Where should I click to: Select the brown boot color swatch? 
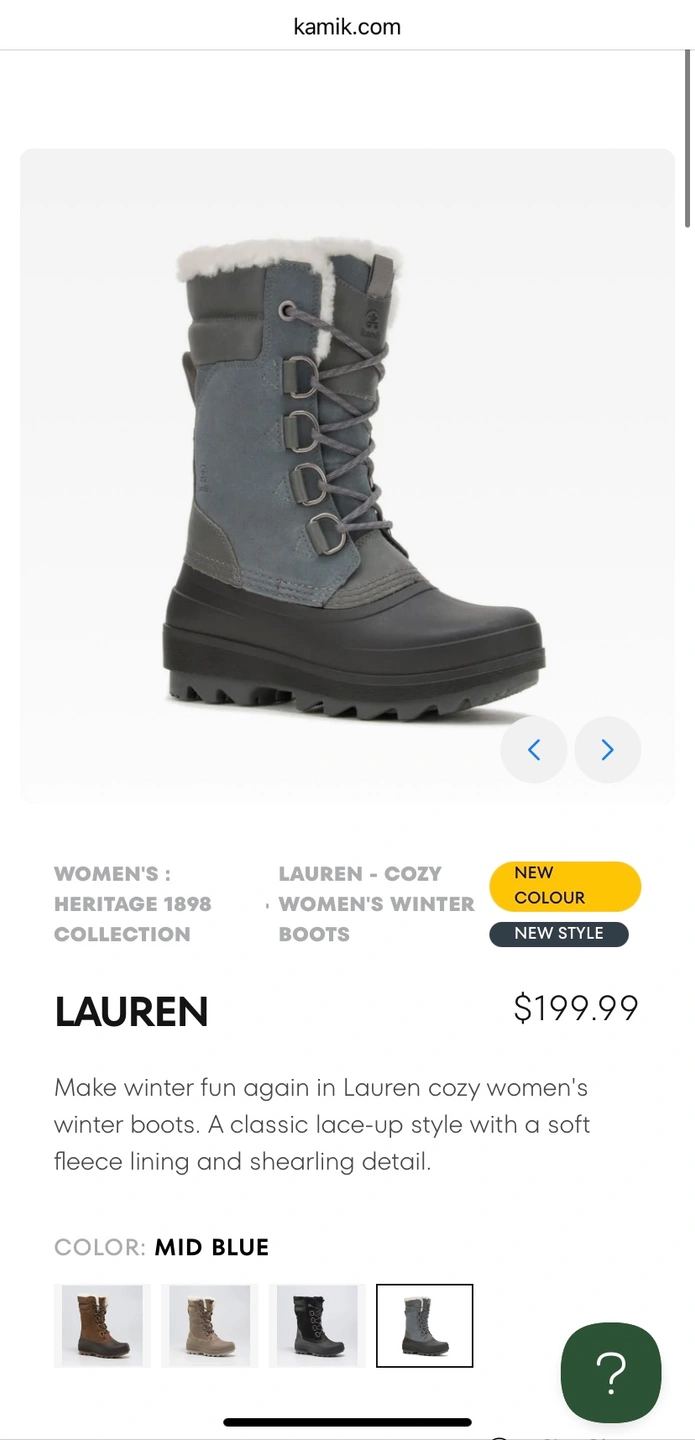103,1326
